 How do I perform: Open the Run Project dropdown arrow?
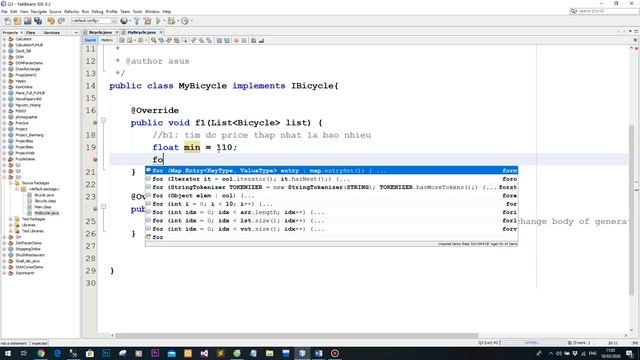[x=164, y=21]
